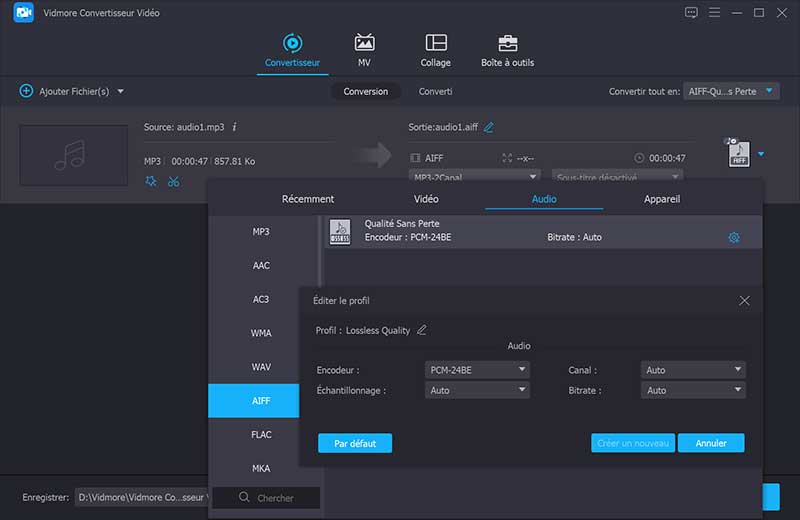Viewport: 800px width, 520px height.
Task: Click the Chercher search field
Action: click(x=275, y=498)
